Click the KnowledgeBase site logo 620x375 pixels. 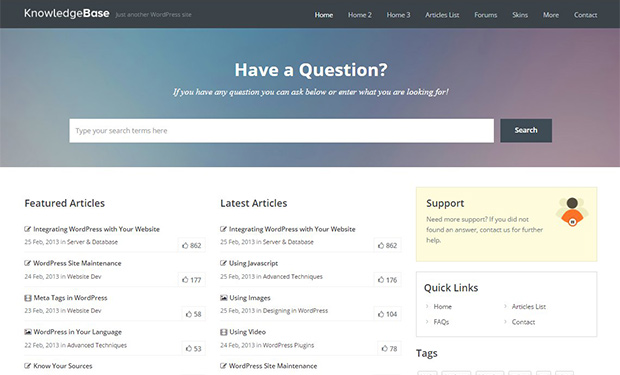(x=66, y=13)
